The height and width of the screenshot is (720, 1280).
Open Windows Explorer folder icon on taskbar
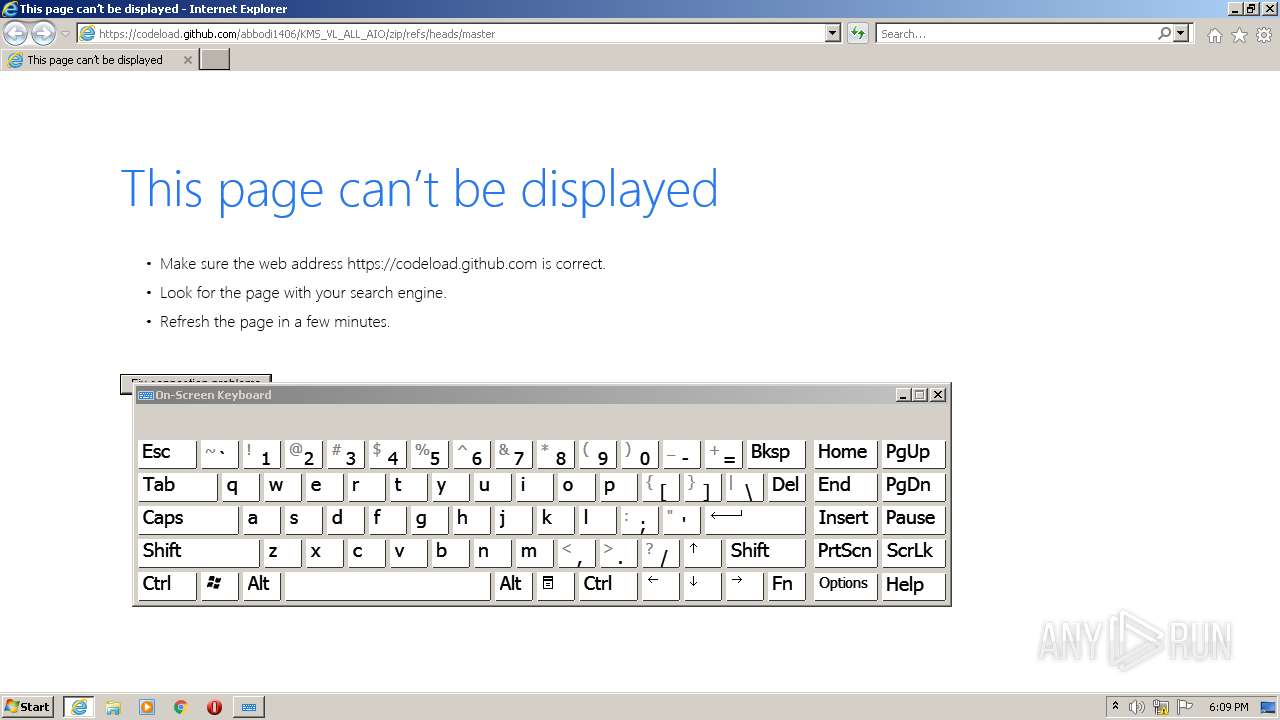point(113,707)
